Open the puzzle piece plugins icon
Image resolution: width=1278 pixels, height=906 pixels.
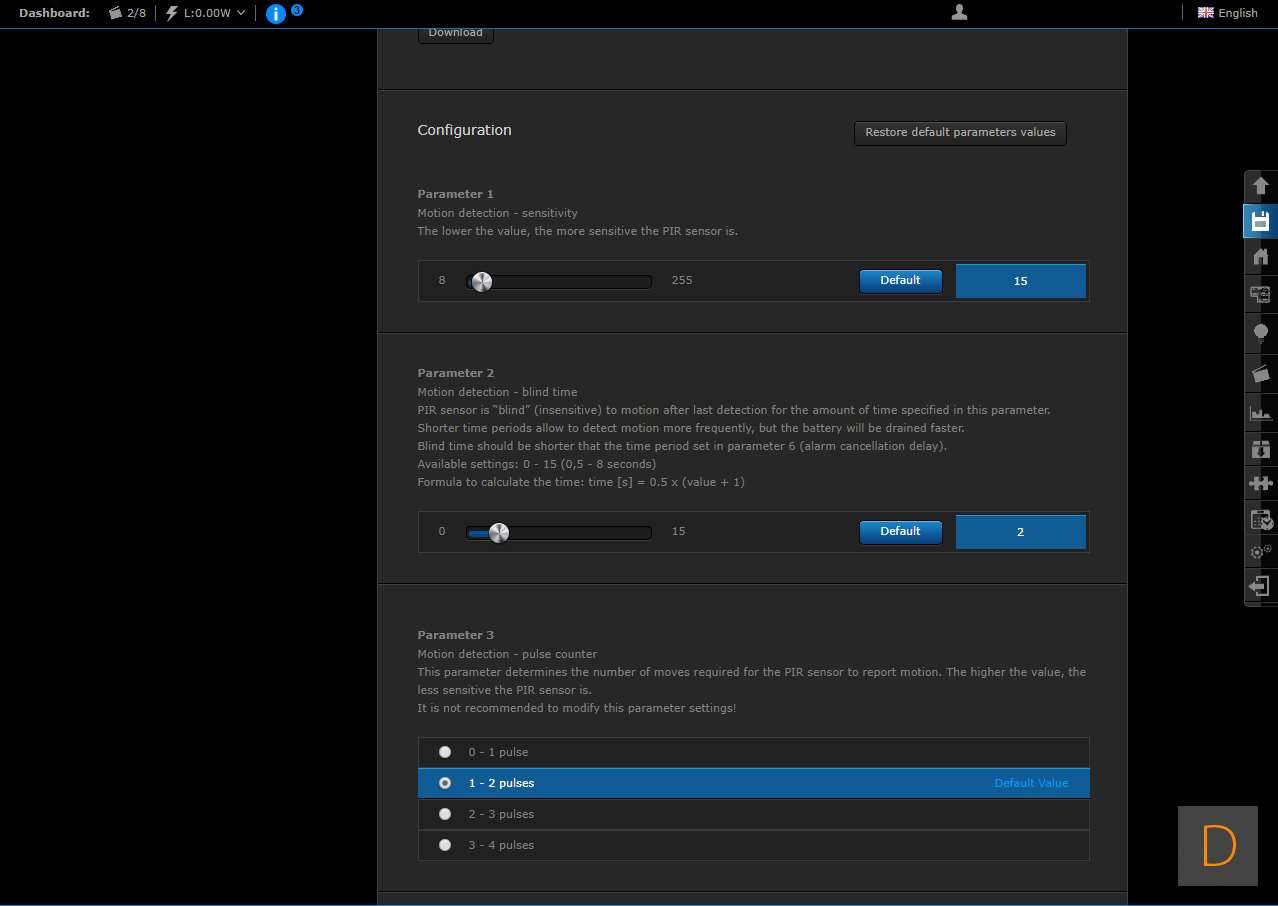coord(1260,484)
